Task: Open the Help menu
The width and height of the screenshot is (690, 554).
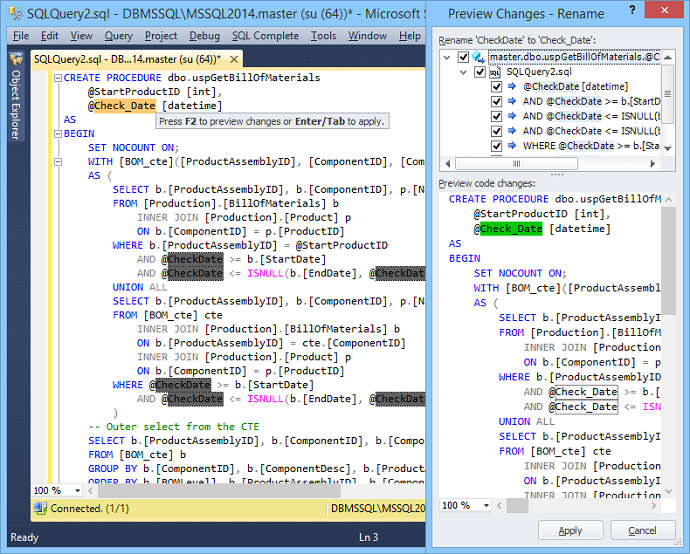Action: [410, 36]
